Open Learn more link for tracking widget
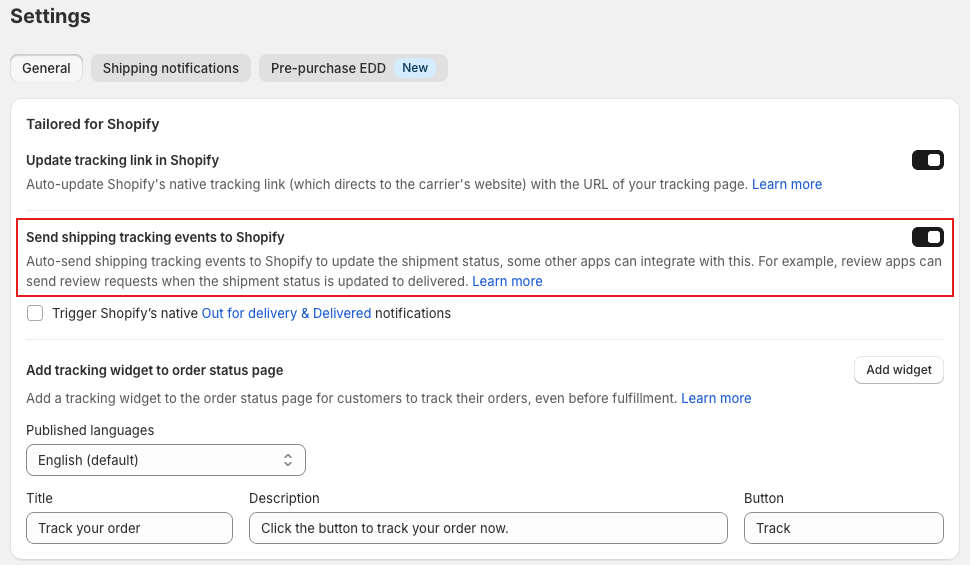Viewport: 970px width, 565px height. tap(716, 399)
